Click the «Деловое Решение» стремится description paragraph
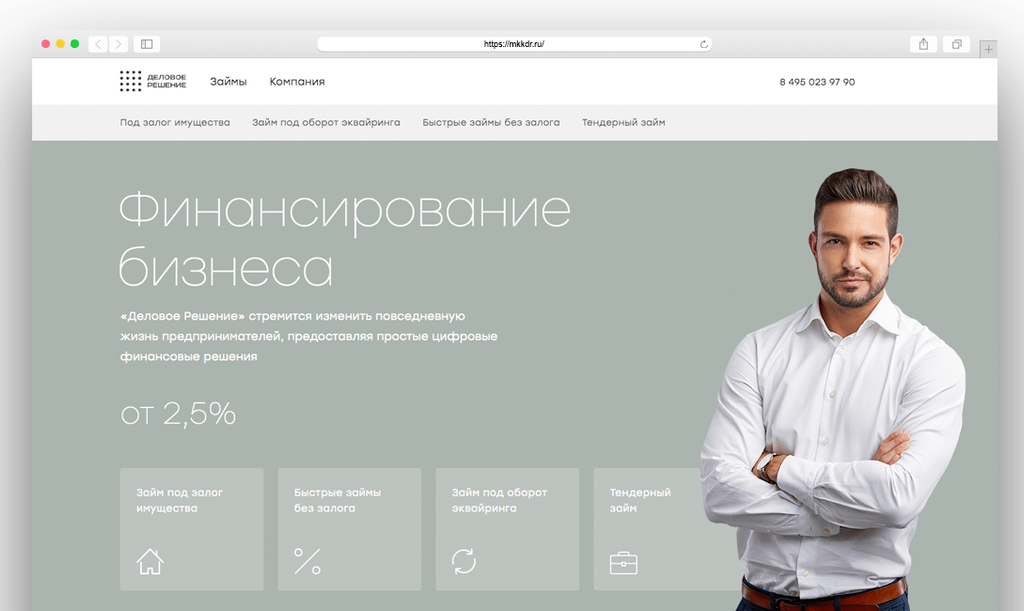This screenshot has width=1024, height=611. [308, 336]
